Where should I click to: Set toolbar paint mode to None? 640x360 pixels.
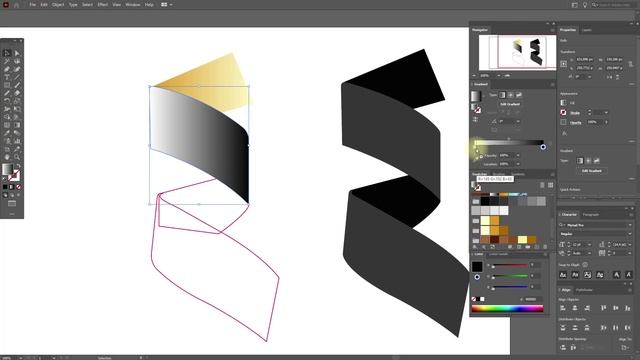18,187
